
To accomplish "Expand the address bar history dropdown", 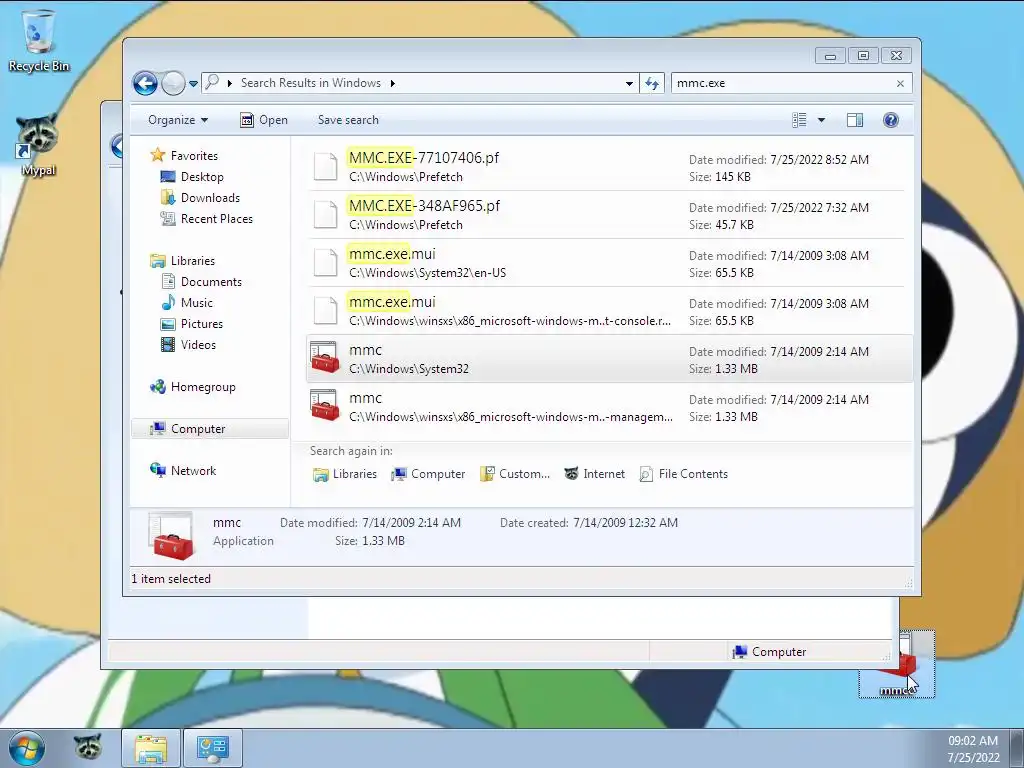I will coord(629,84).
